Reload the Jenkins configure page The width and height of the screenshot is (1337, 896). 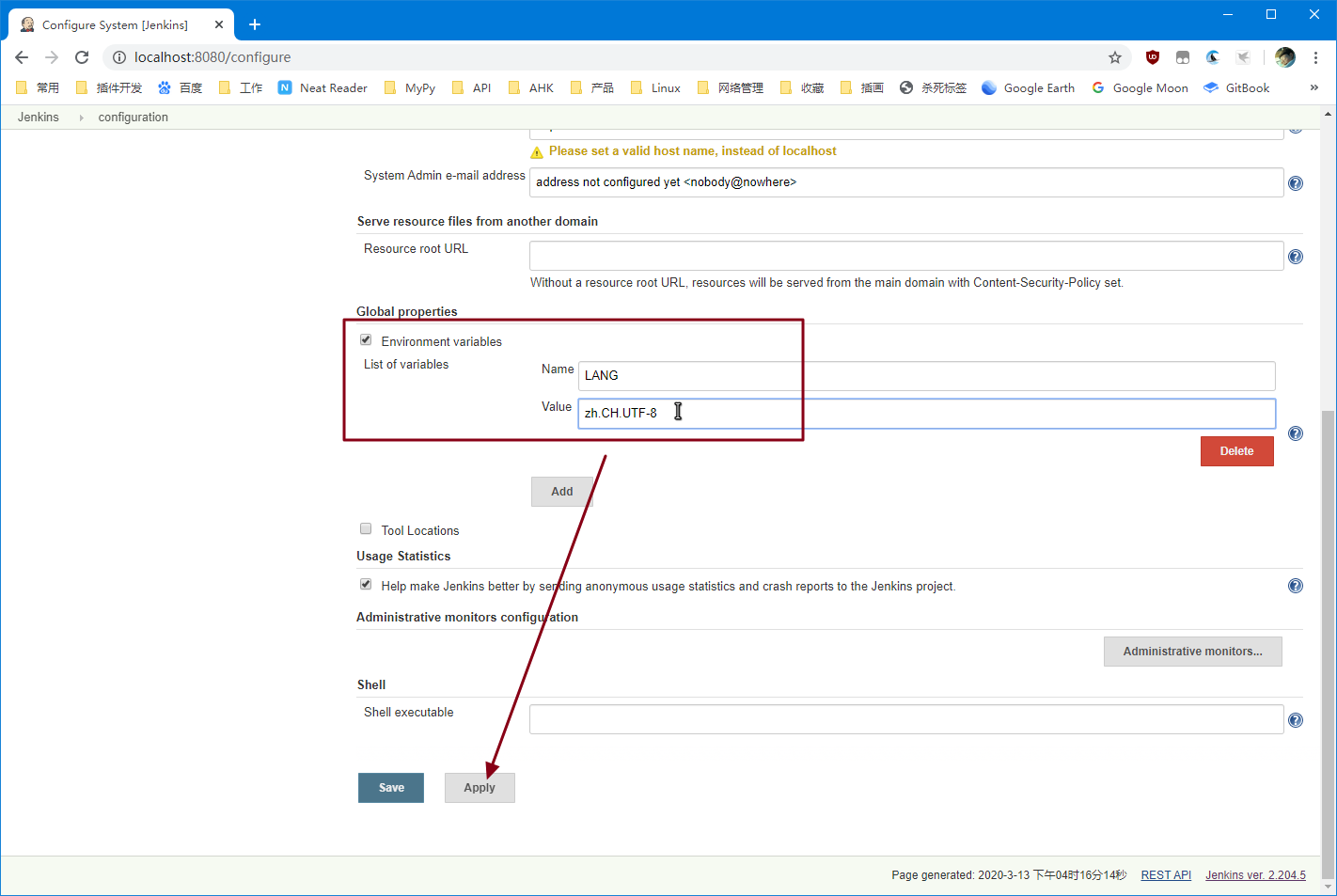pos(82,57)
